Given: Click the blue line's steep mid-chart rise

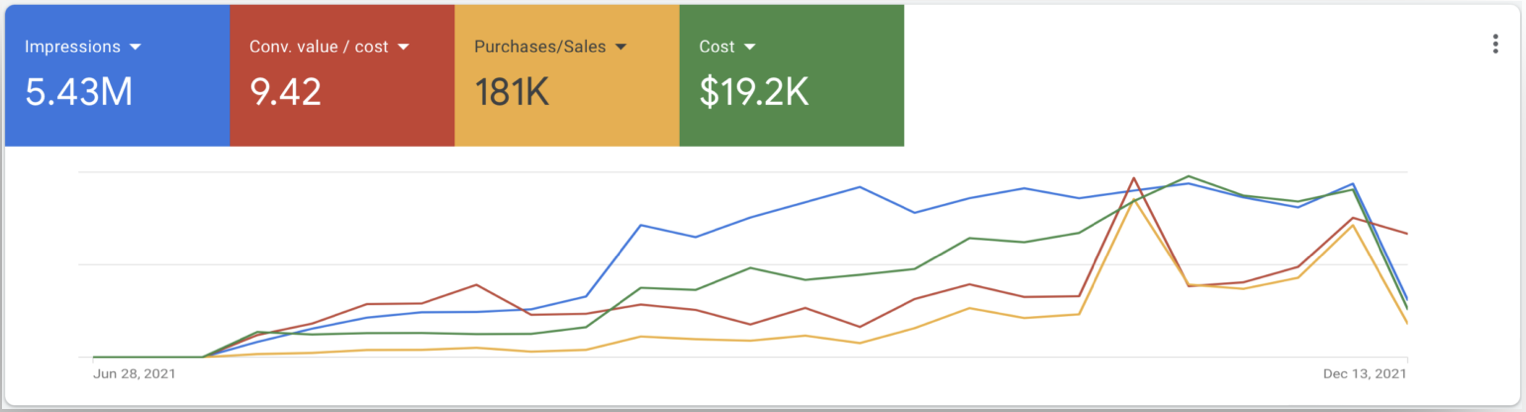Looking at the screenshot, I should 614,260.
